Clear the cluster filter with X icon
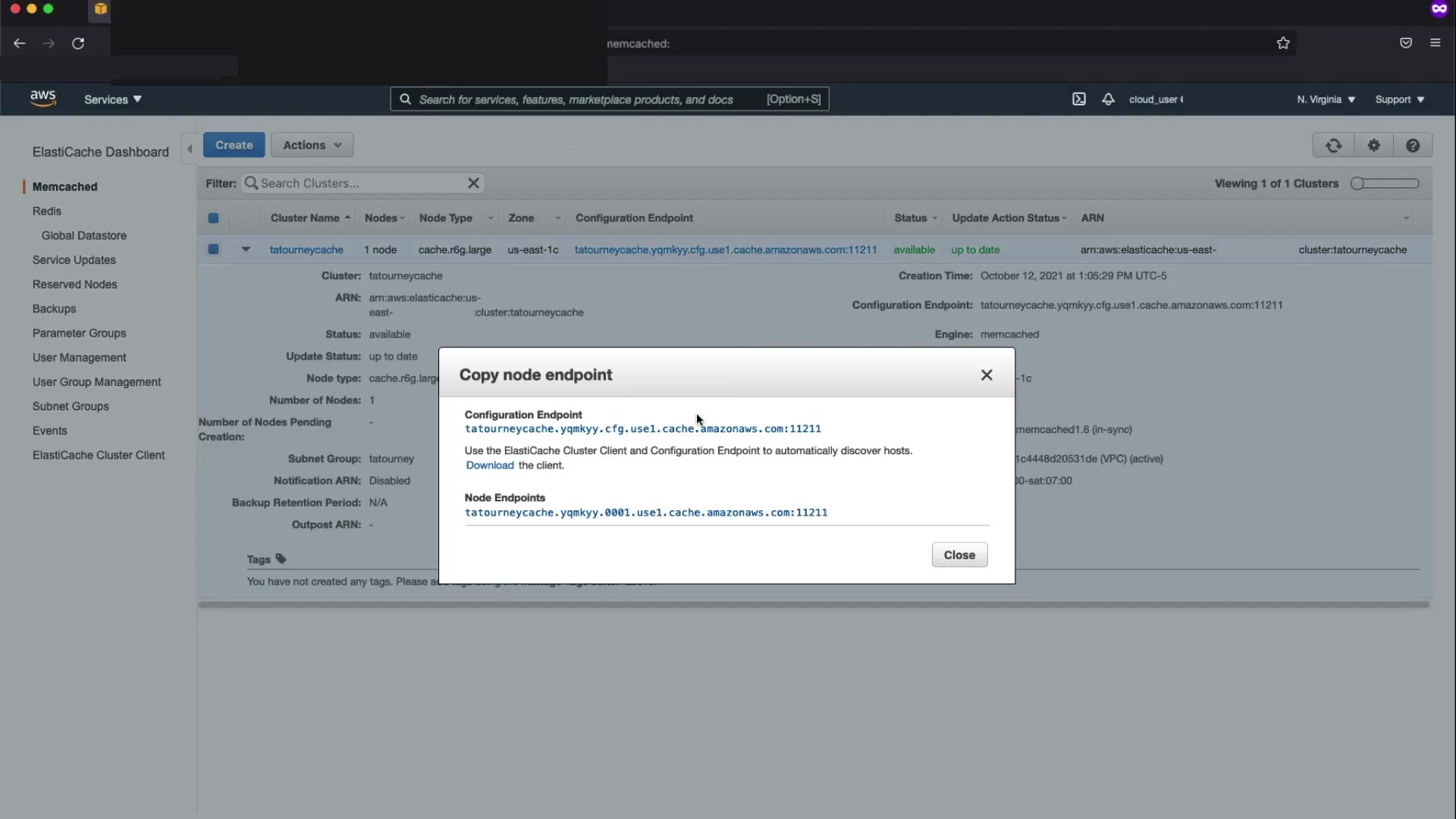The height and width of the screenshot is (819, 1456). [473, 183]
